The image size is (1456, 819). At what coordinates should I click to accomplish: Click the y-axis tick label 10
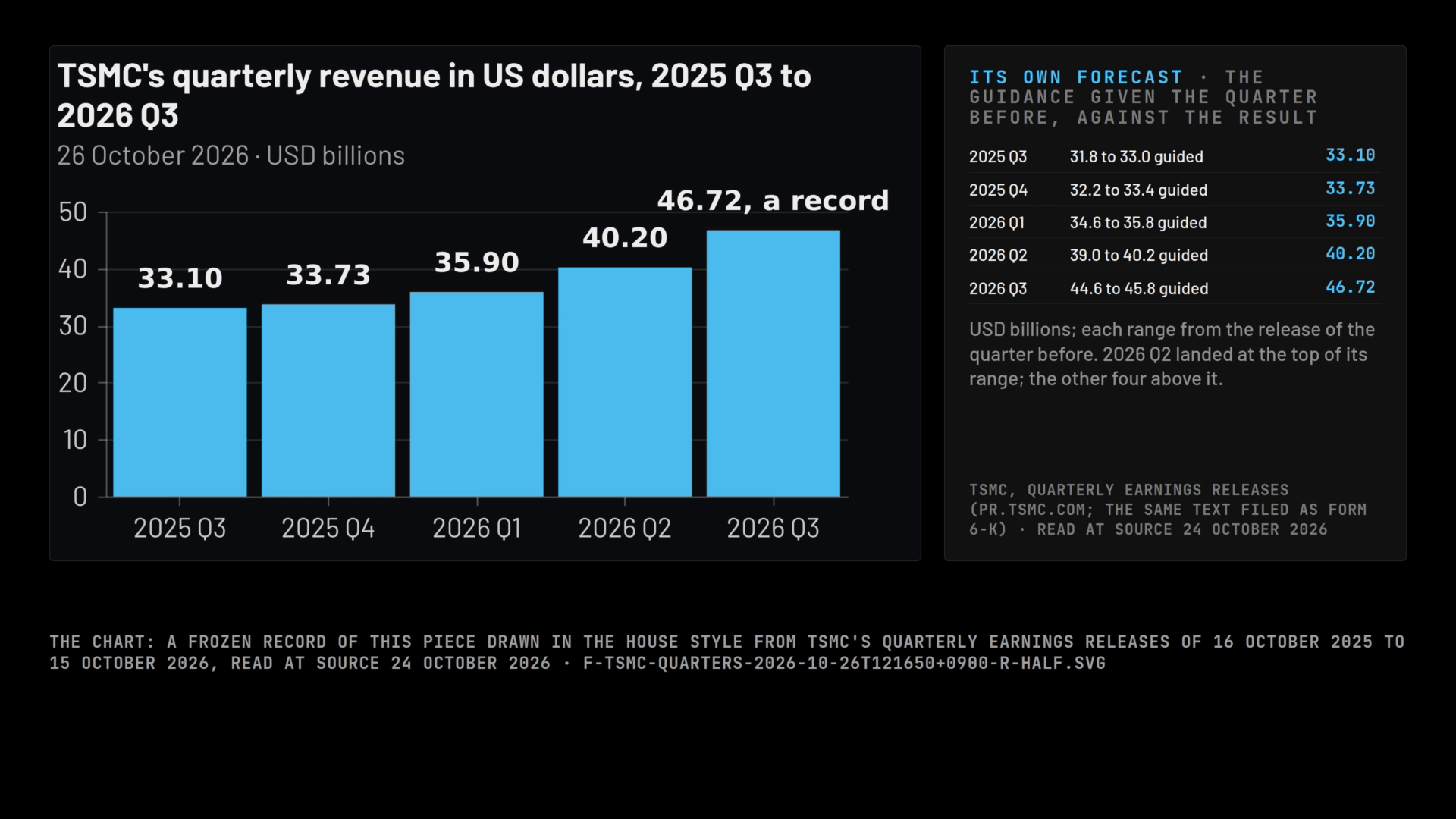click(x=75, y=440)
